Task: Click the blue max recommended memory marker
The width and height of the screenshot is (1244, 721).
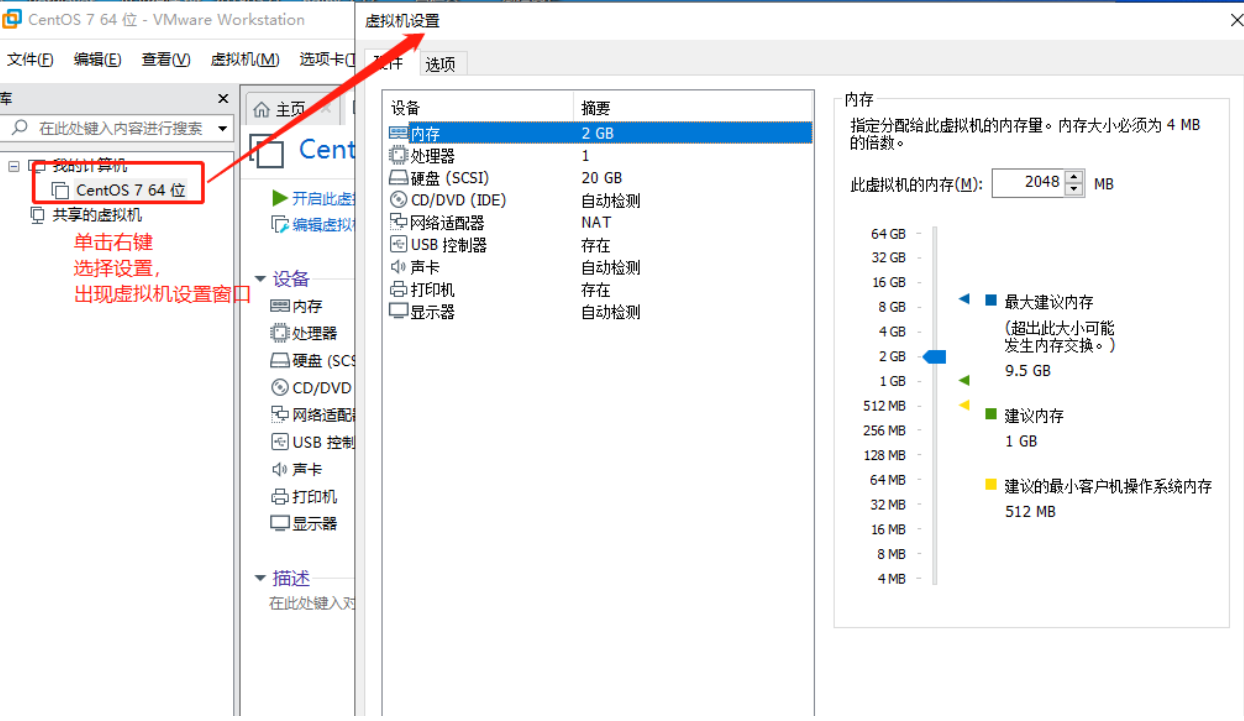Action: (x=964, y=299)
